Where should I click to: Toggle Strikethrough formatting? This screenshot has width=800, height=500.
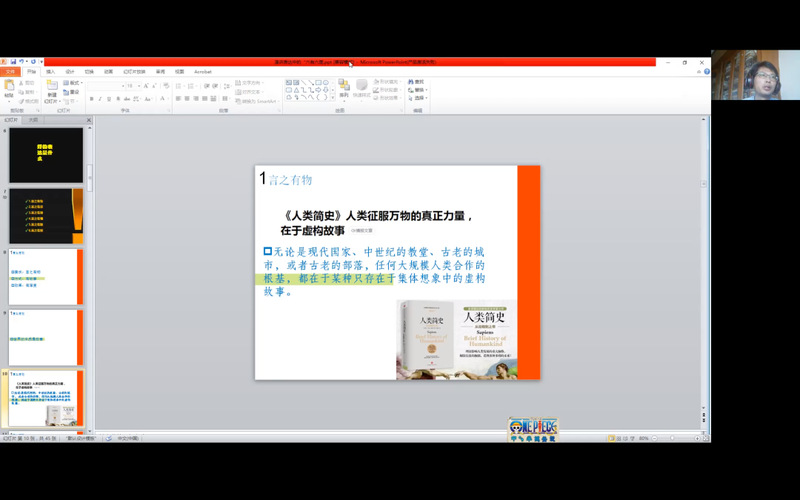coord(127,99)
